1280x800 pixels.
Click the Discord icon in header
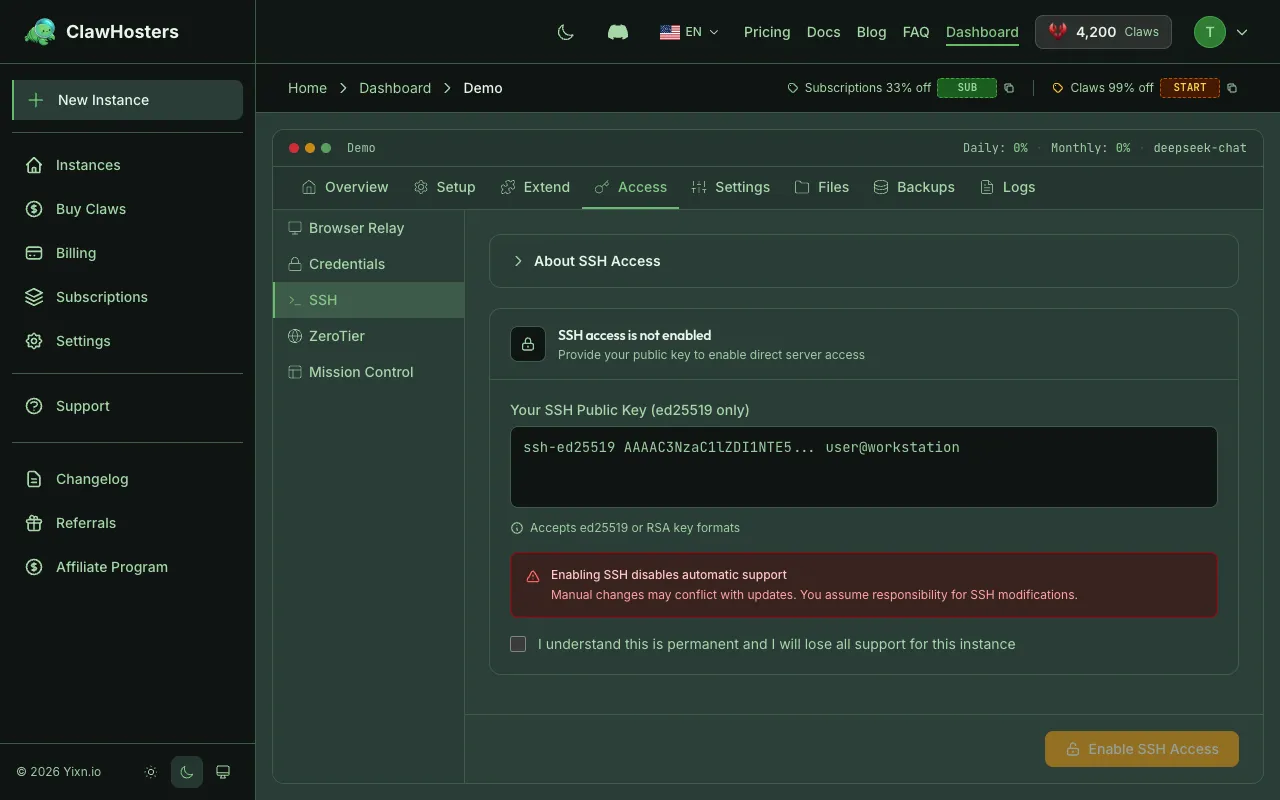coord(618,32)
